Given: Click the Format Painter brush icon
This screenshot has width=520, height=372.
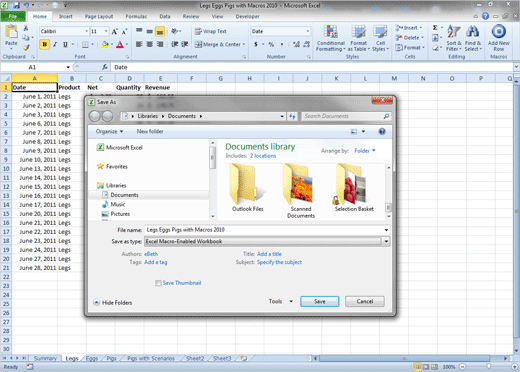Looking at the screenshot, I should [26, 48].
